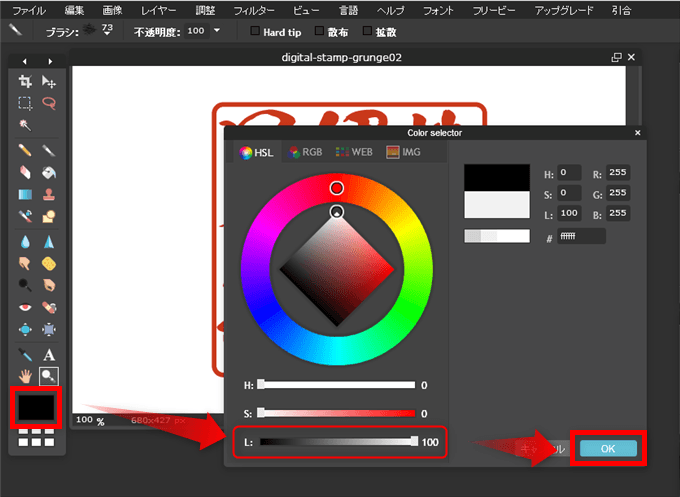
Task: Select the Move tool
Action: click(49, 81)
